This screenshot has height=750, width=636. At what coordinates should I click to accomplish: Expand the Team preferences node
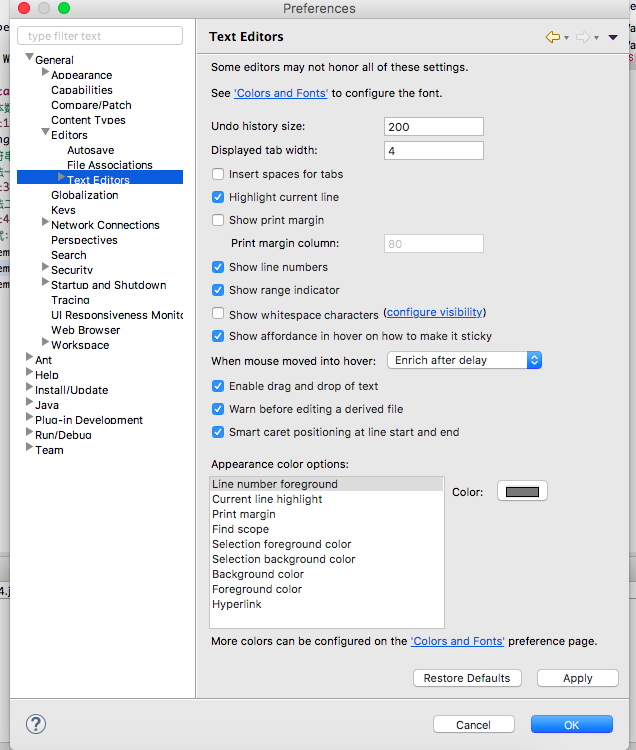[x=29, y=447]
